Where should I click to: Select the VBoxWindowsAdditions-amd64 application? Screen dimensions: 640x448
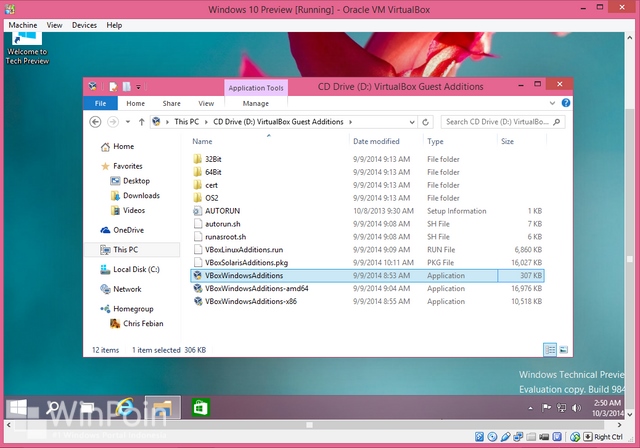[367, 288]
